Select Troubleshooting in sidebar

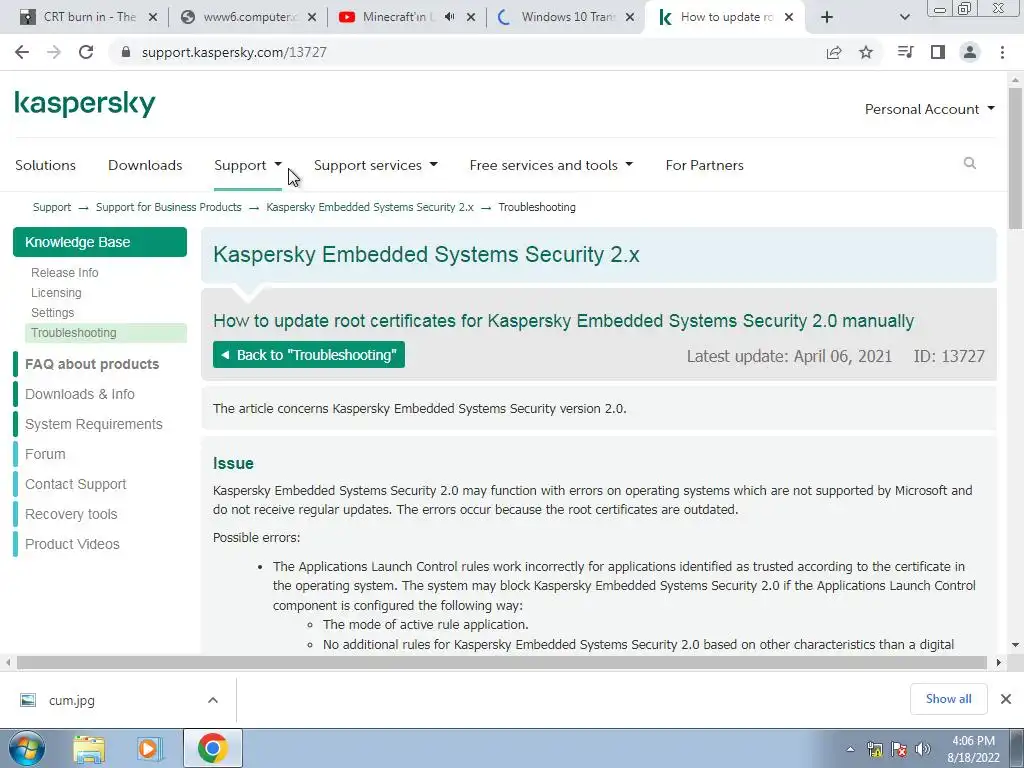[106, 333]
